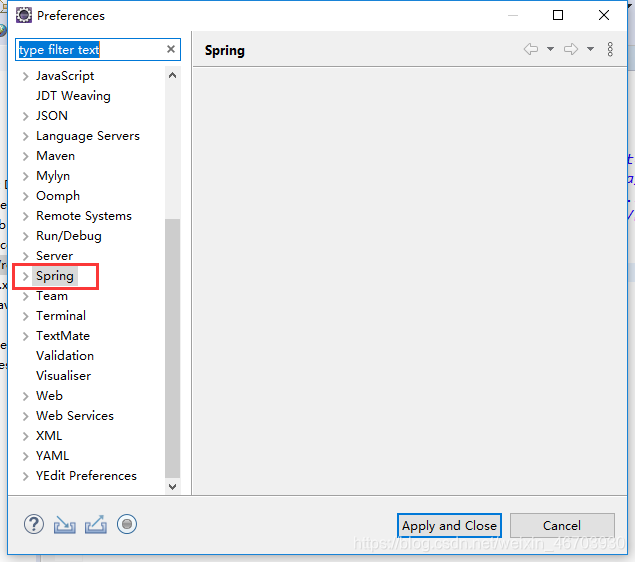Expand the Web Services tree node

click(x=26, y=416)
